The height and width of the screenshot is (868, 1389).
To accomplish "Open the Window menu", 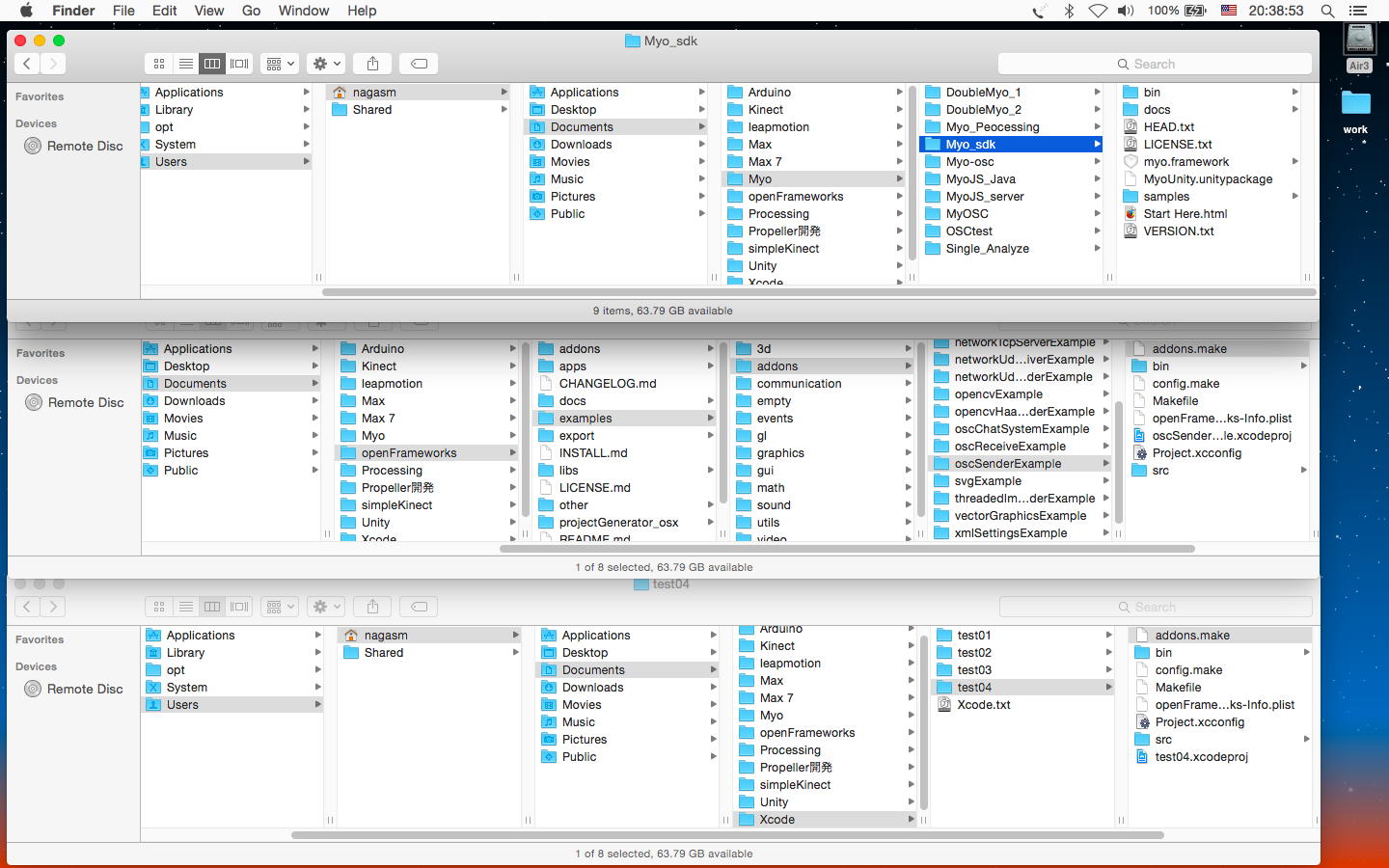I will pyautogui.click(x=304, y=11).
